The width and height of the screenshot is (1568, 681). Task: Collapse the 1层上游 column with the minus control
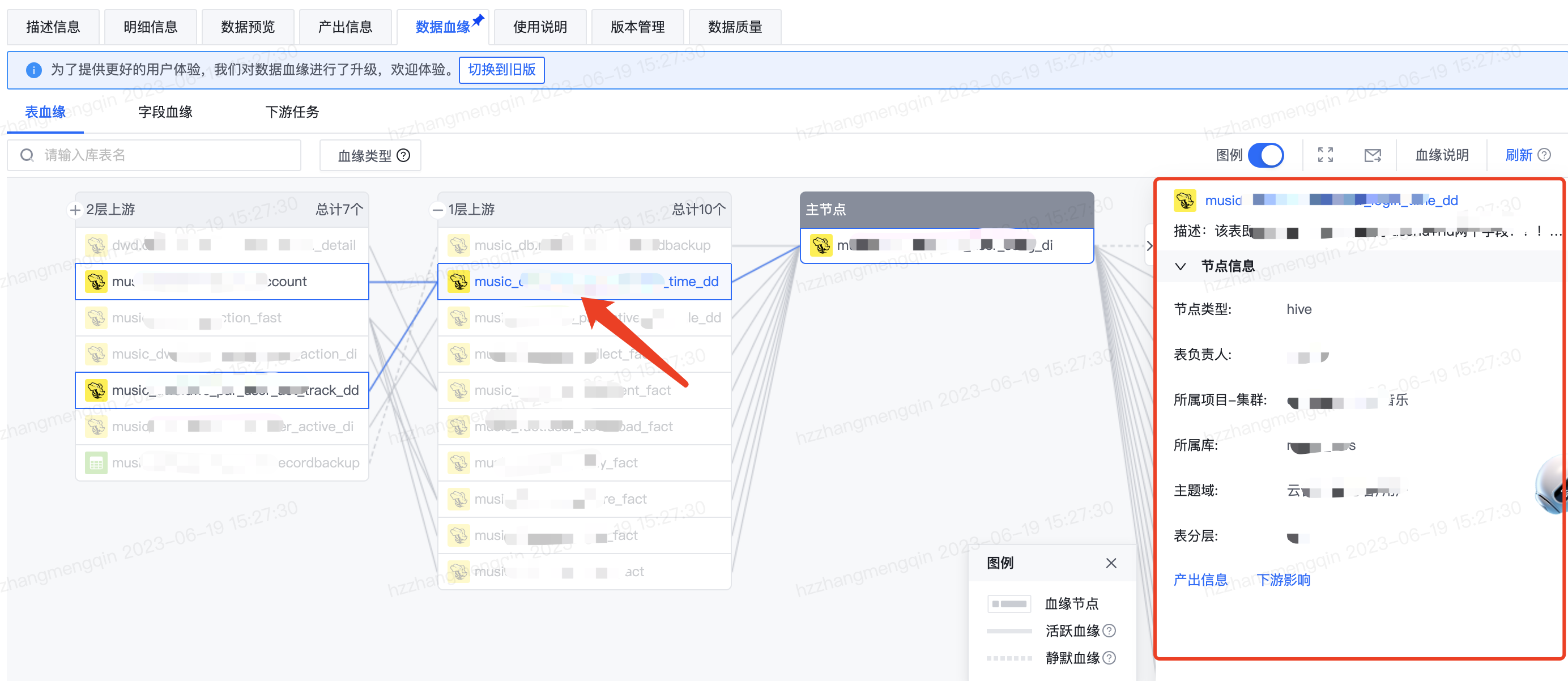[437, 210]
